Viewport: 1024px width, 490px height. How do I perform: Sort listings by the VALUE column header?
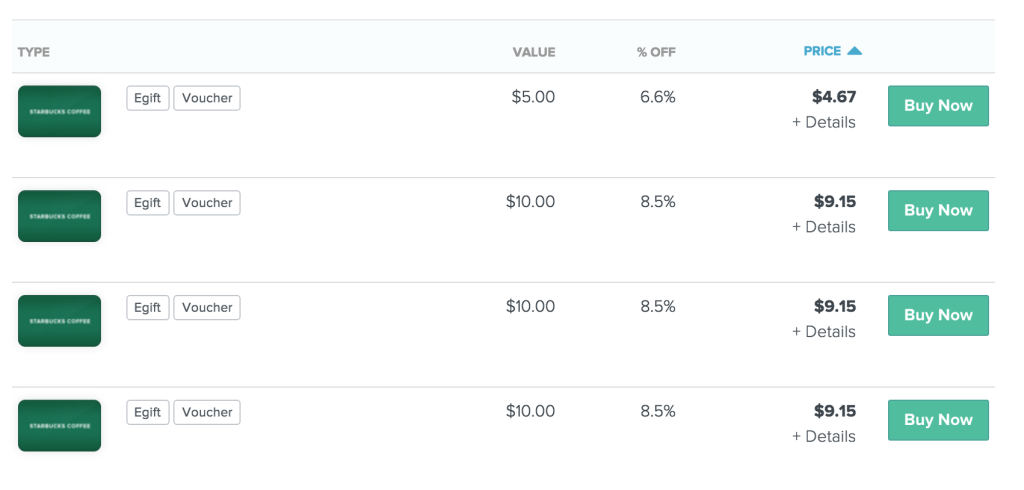[534, 52]
